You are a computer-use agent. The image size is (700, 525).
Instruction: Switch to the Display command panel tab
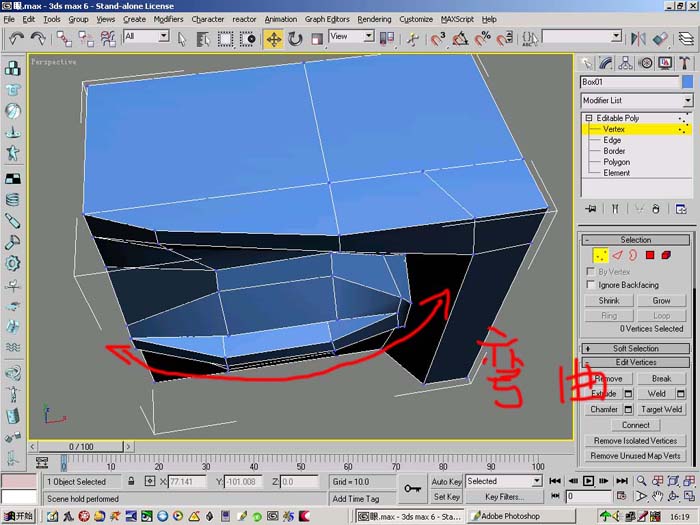coord(665,63)
